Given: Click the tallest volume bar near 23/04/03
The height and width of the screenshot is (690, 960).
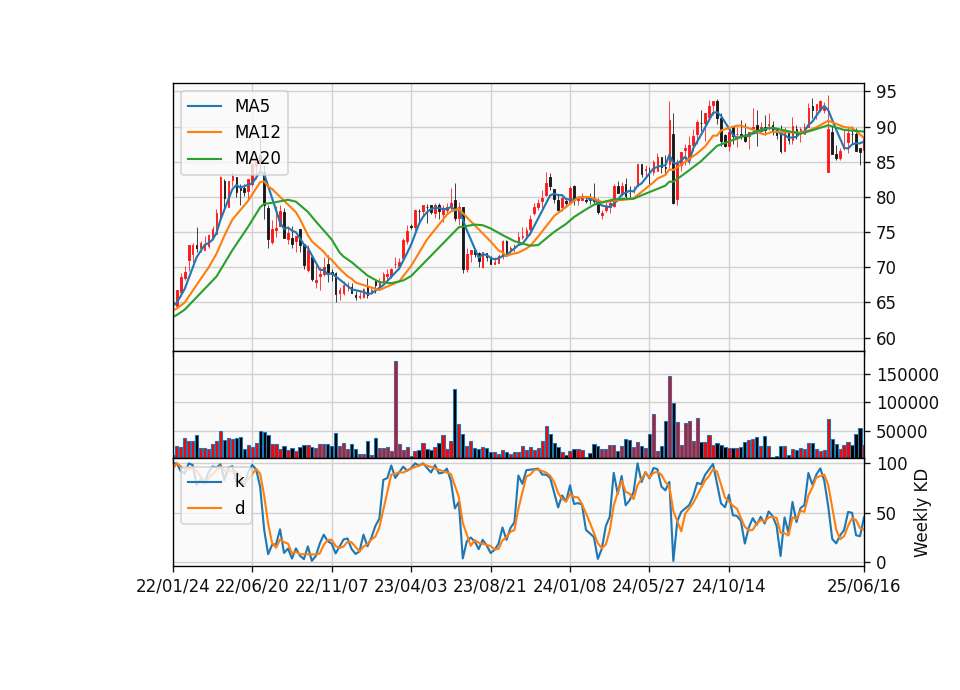Looking at the screenshot, I should point(396,410).
